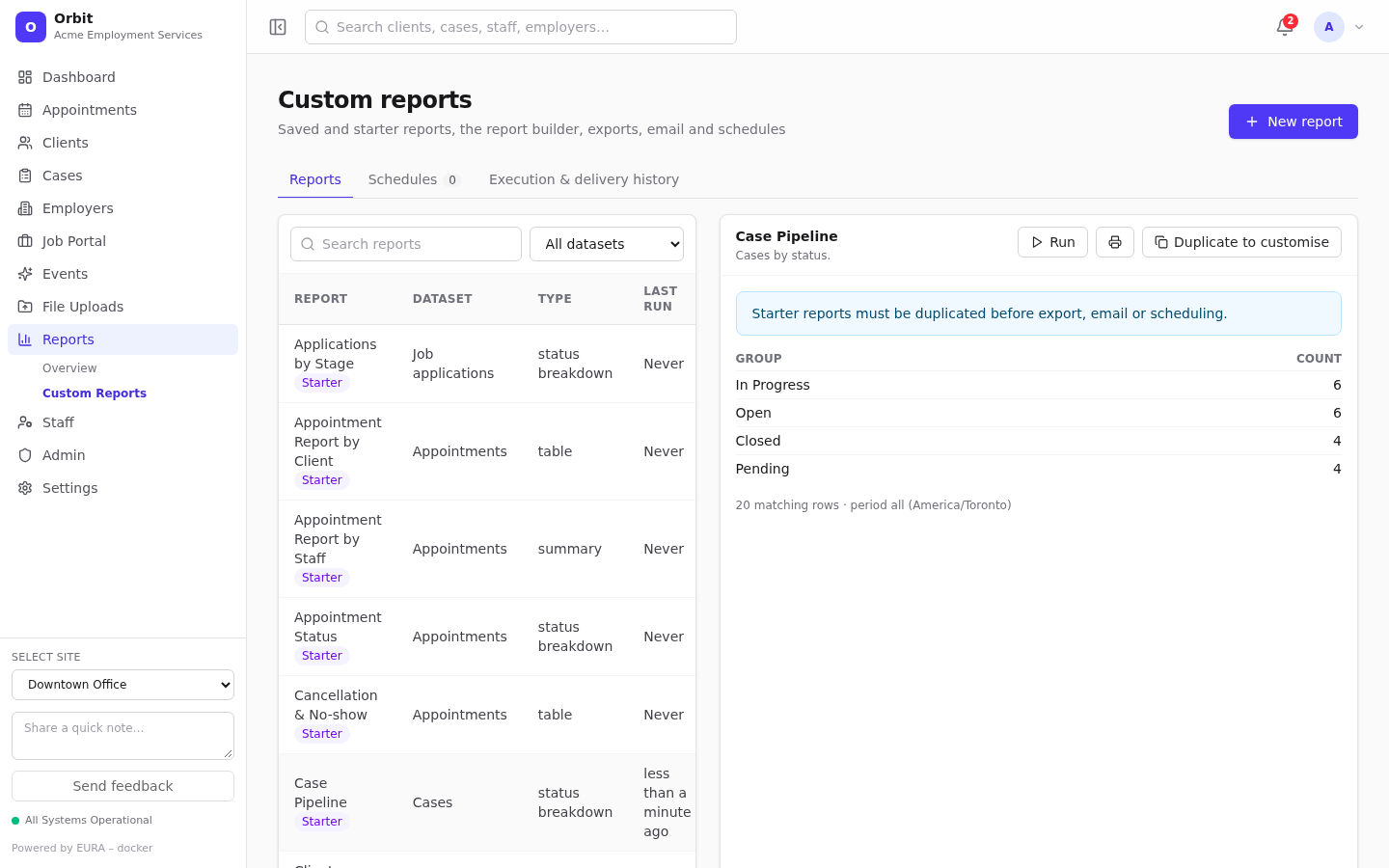Click the Search reports input

(406, 244)
